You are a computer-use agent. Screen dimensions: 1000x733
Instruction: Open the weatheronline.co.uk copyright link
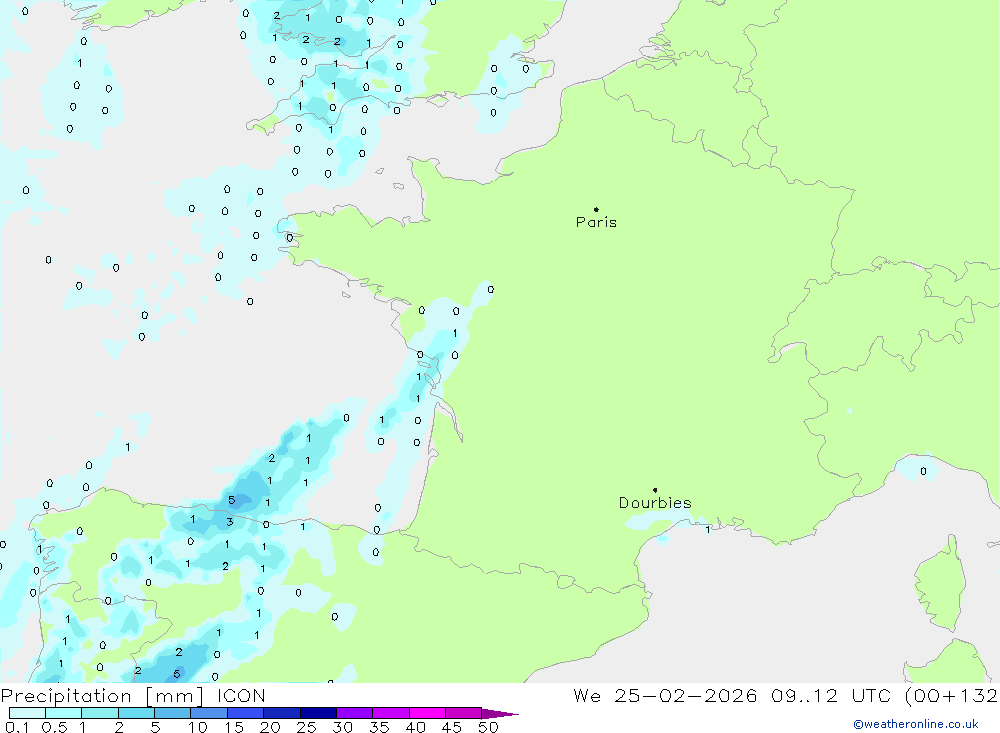click(x=916, y=724)
